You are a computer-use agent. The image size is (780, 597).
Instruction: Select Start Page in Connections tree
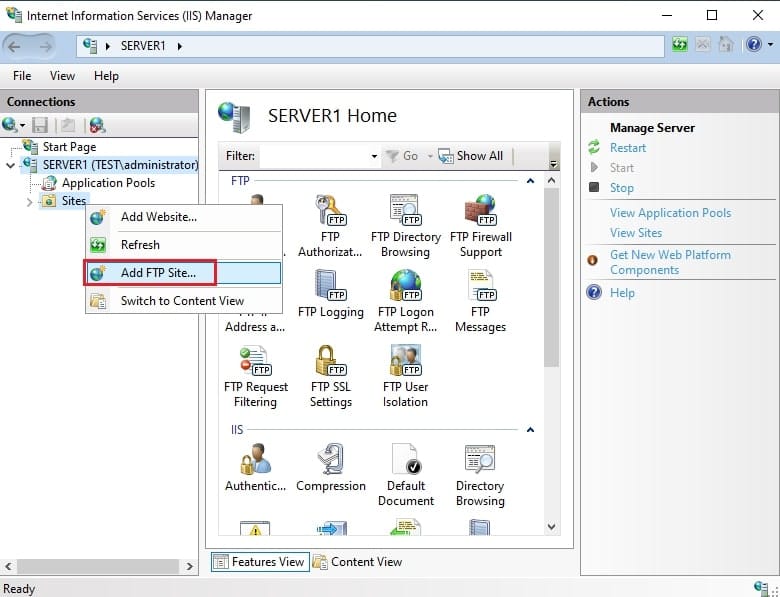(69, 147)
